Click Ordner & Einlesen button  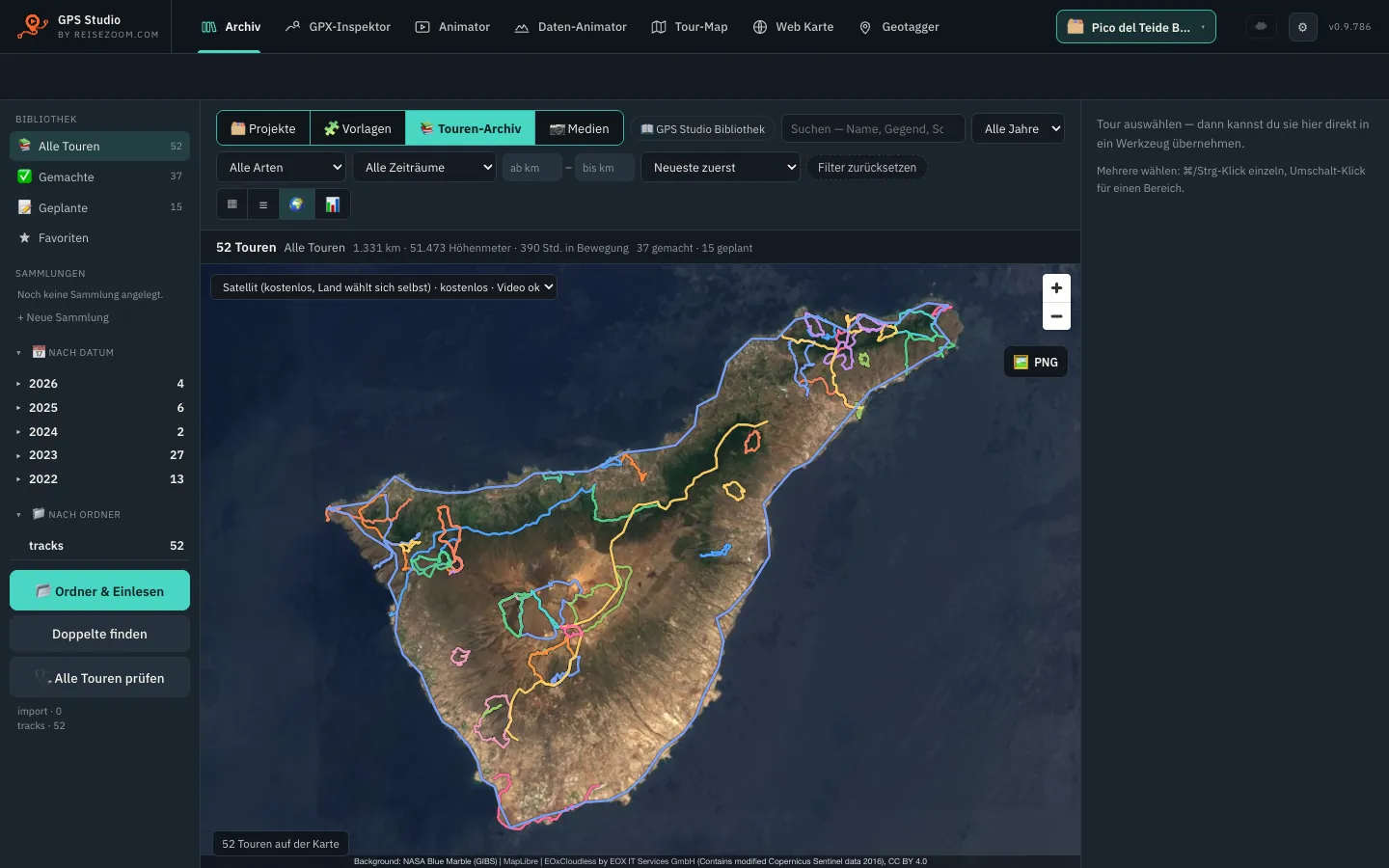point(99,590)
